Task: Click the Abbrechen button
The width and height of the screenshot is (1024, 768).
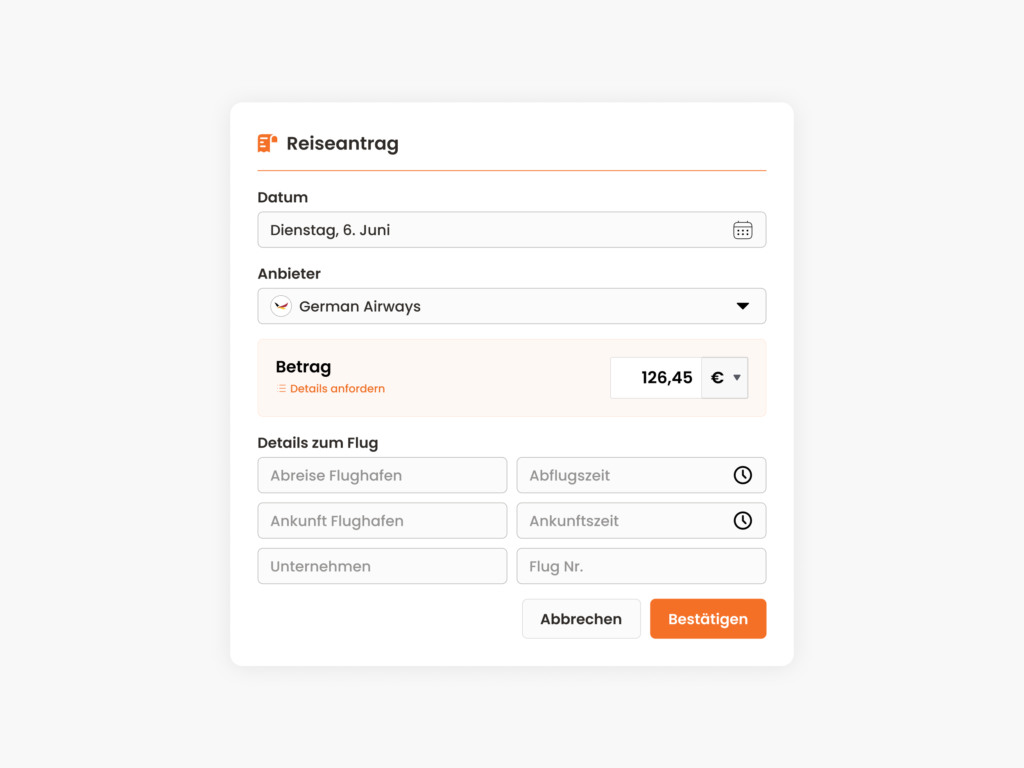Action: pos(581,619)
